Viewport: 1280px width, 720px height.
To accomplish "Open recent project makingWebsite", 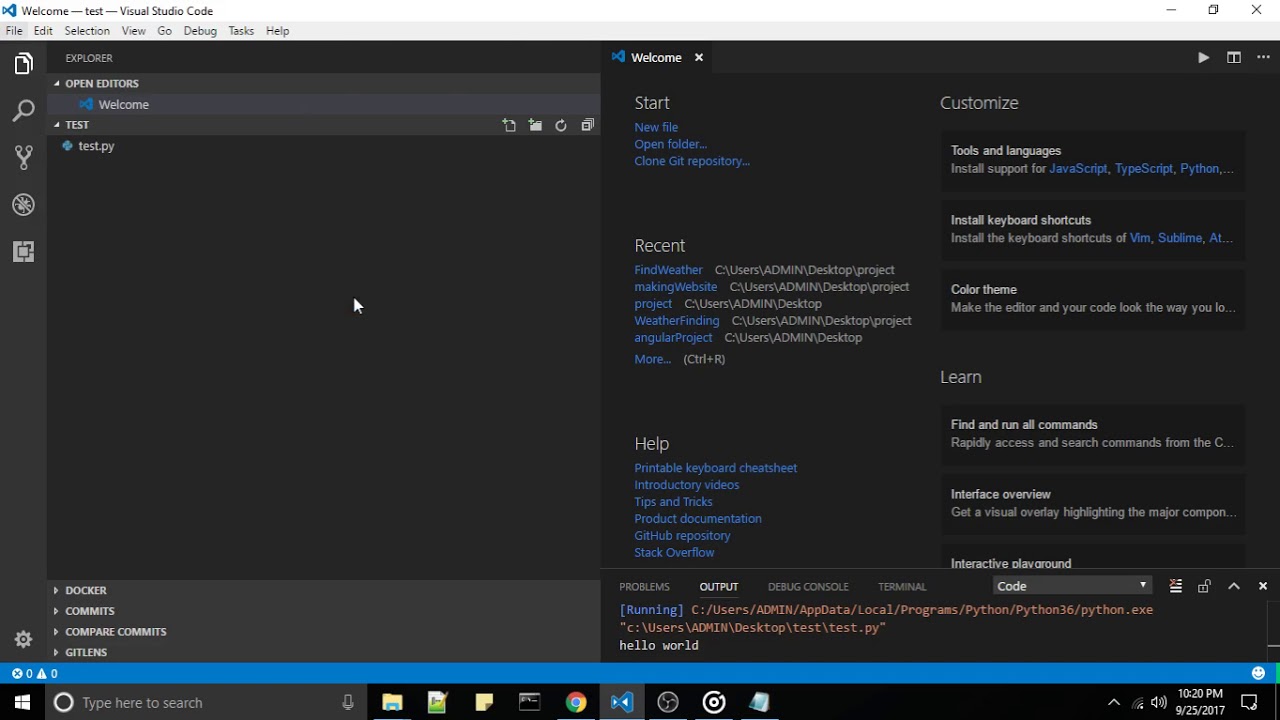I will tap(675, 287).
